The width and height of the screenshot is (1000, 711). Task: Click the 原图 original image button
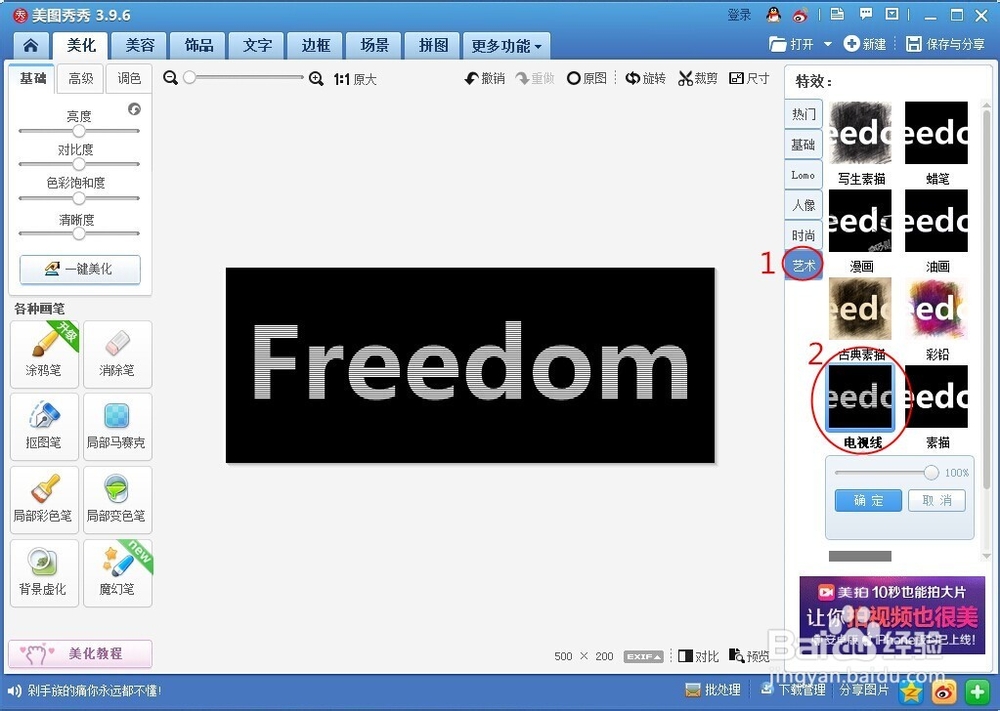point(587,78)
